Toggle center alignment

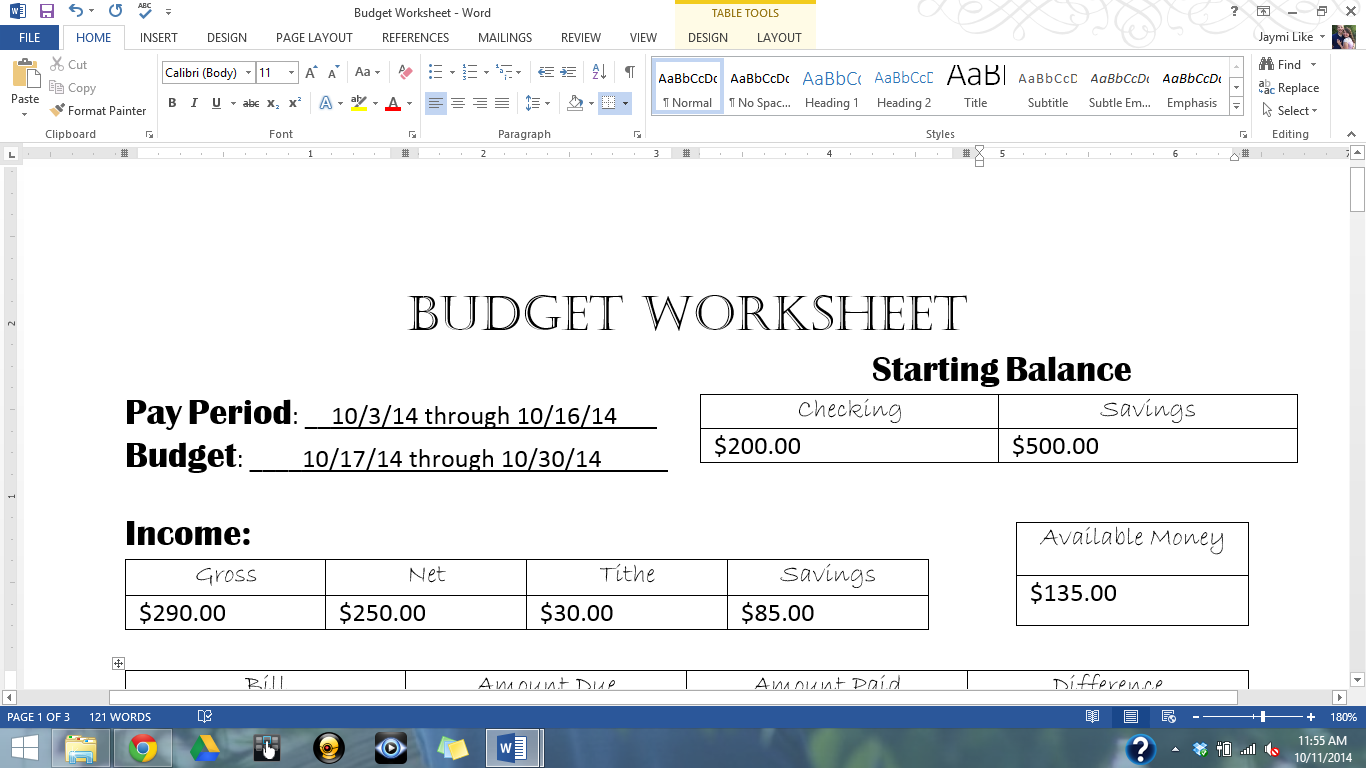458,103
